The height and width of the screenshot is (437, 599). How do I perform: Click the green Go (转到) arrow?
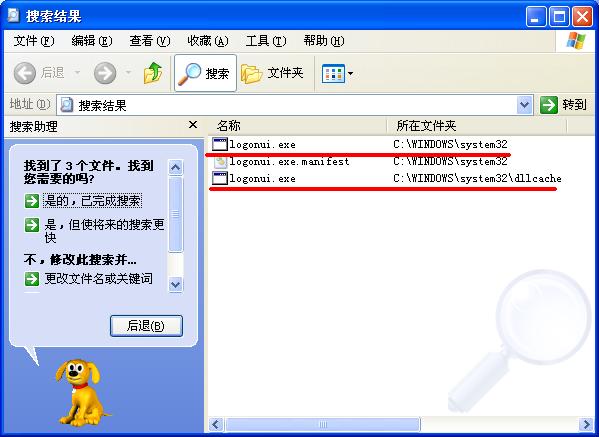(549, 105)
